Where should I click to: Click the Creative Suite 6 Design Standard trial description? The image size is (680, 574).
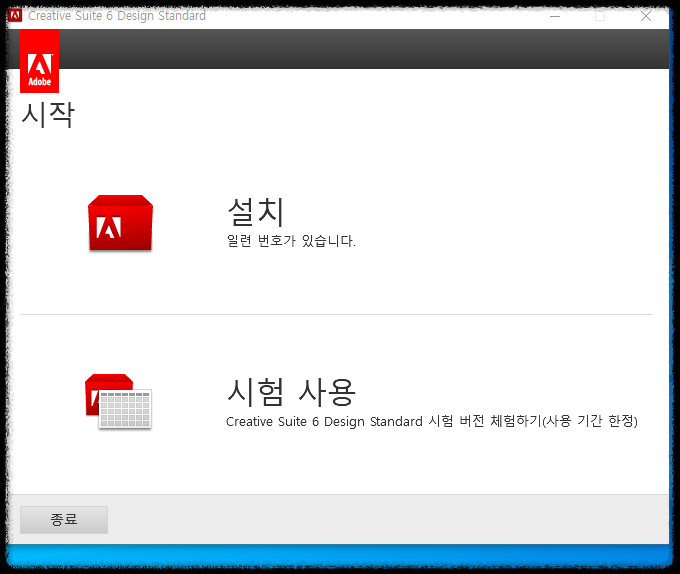click(432, 421)
